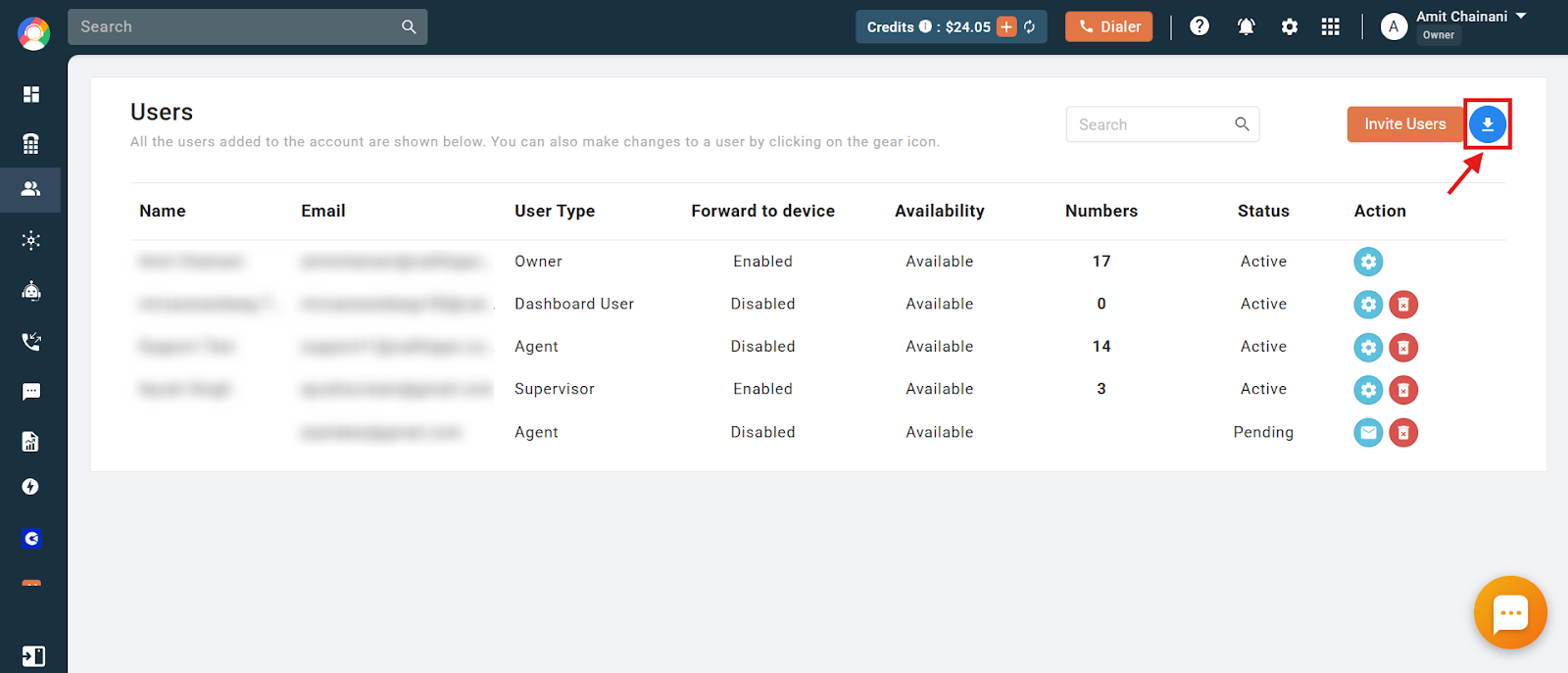This screenshot has height=673, width=1568.
Task: Open the integrations gear icon in sidebar
Action: 31,240
